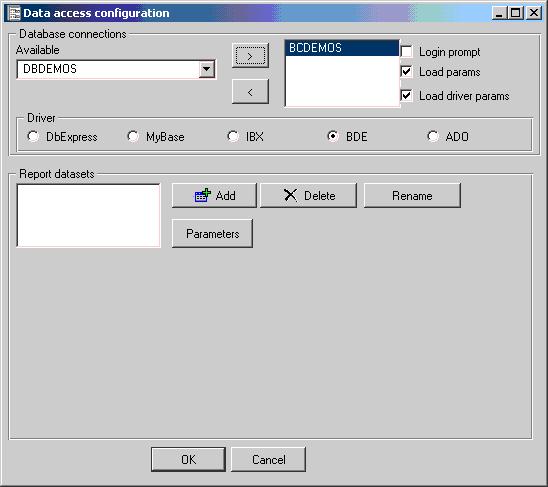Add connection with the > button

tap(250, 56)
